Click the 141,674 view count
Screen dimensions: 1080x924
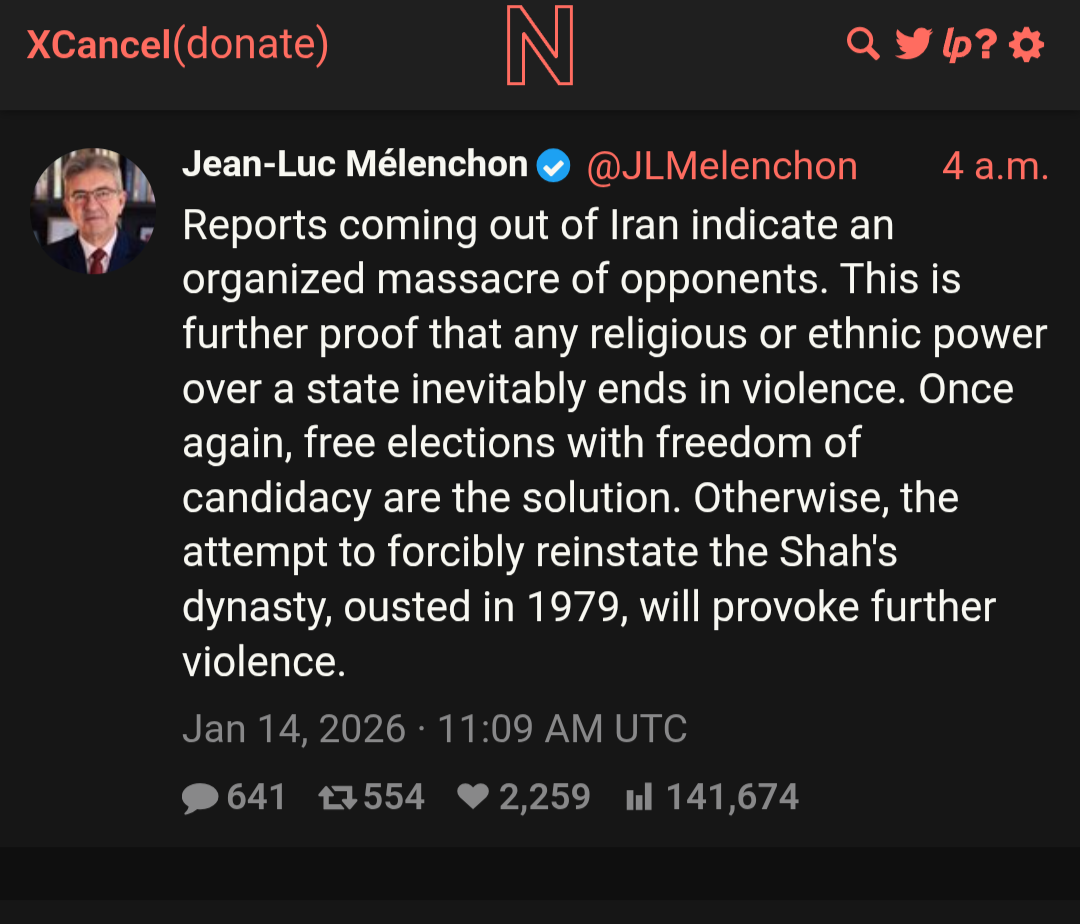coord(732,798)
